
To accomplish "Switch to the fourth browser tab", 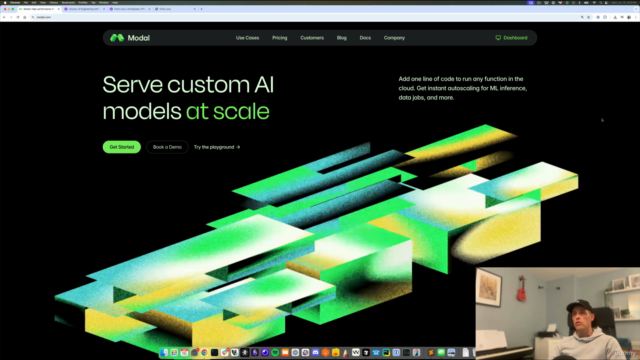I will coord(175,9).
